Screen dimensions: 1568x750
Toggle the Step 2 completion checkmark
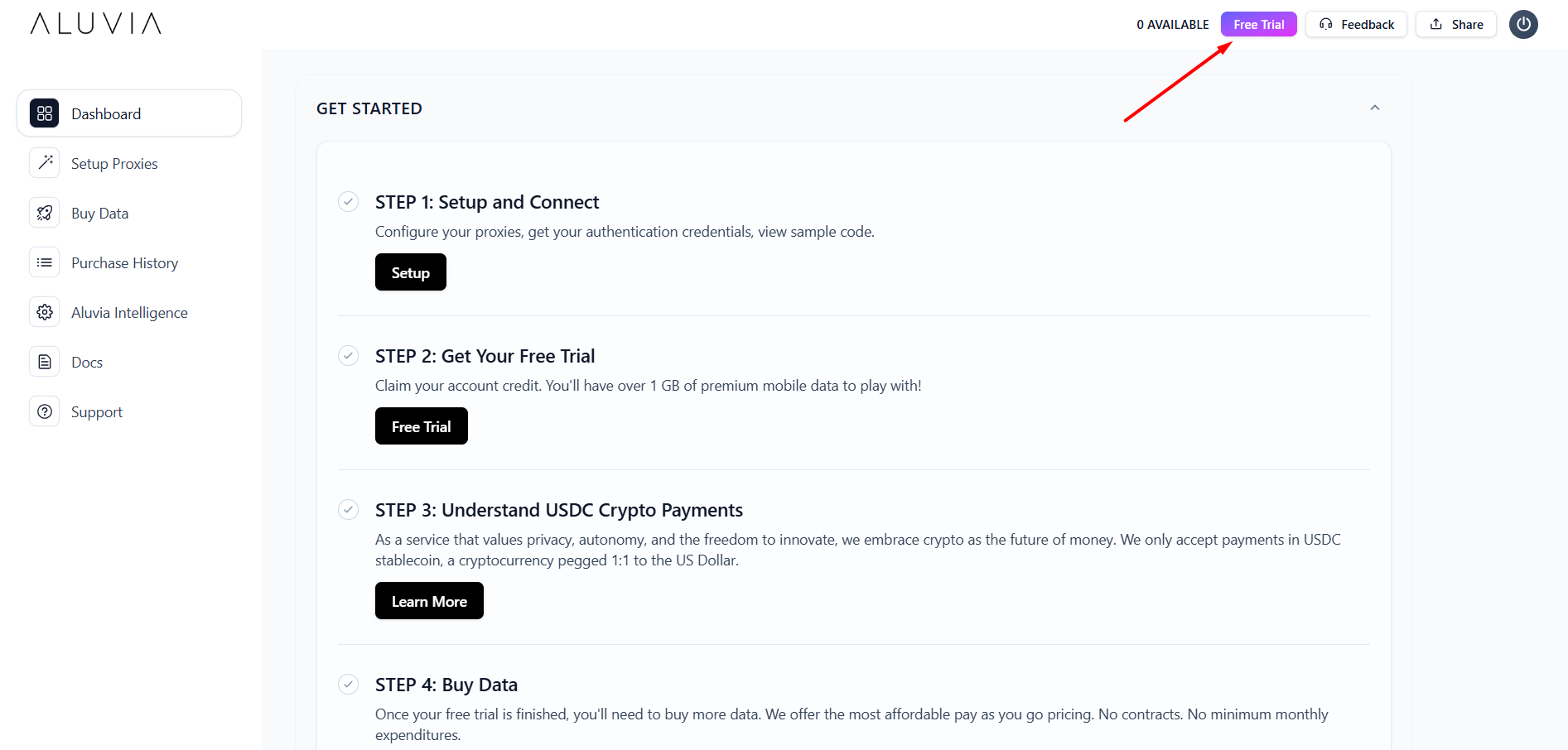(349, 355)
